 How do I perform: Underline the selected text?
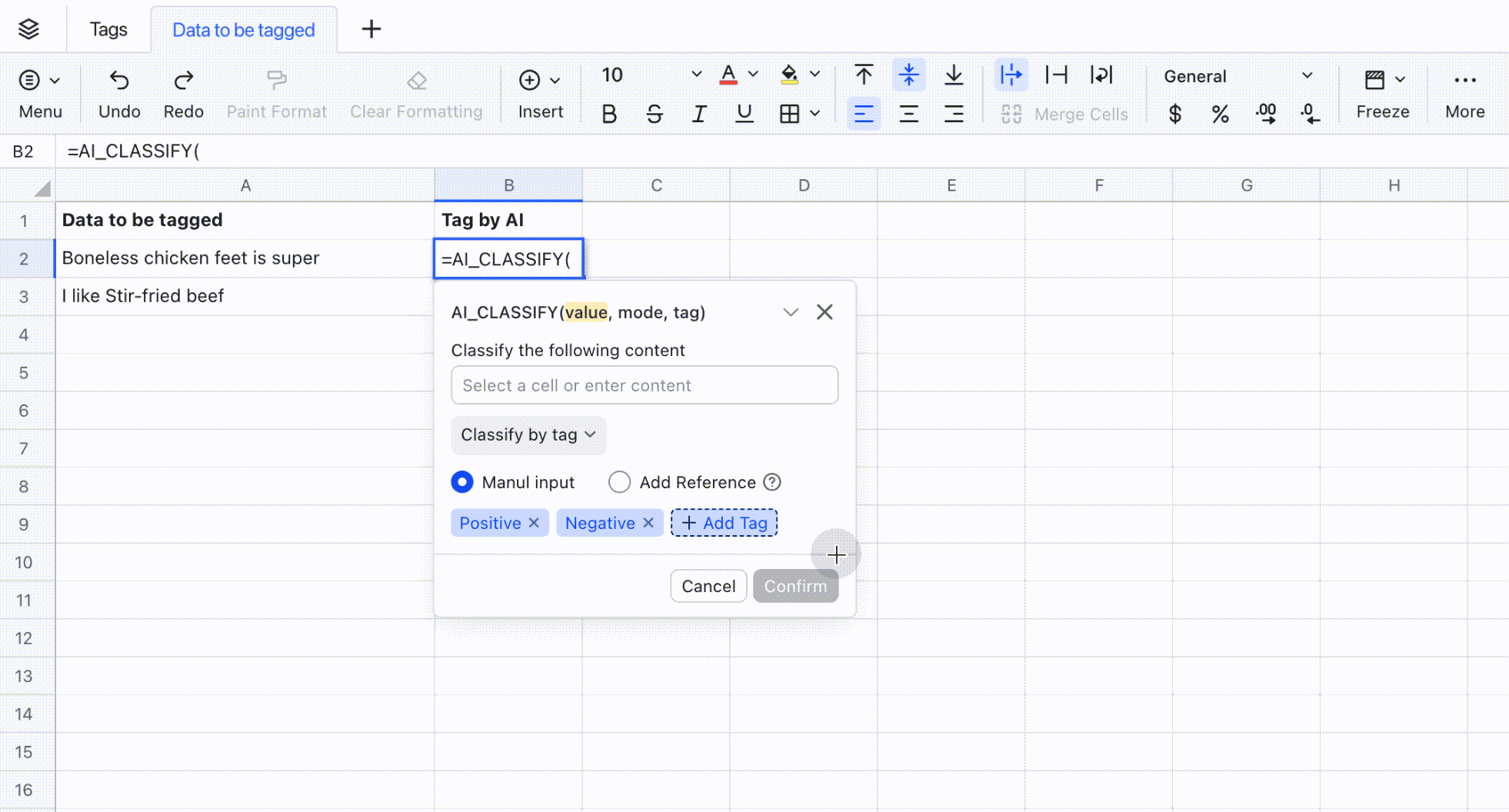pos(744,114)
